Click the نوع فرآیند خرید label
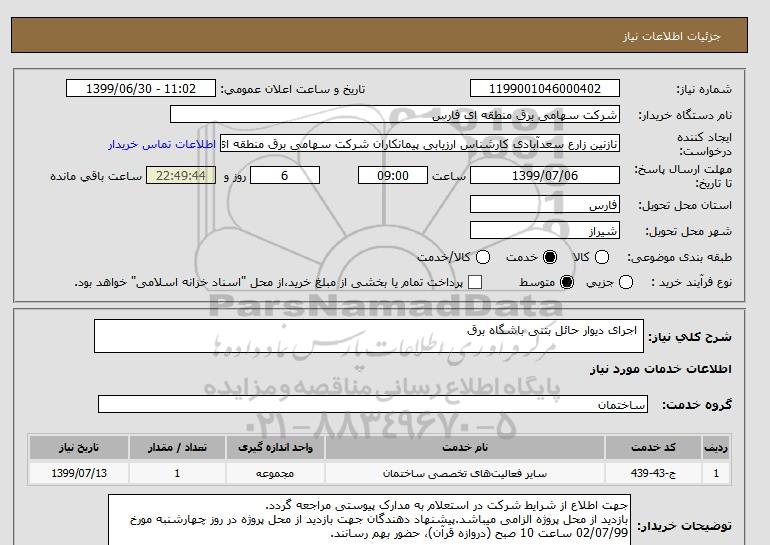 click(691, 282)
